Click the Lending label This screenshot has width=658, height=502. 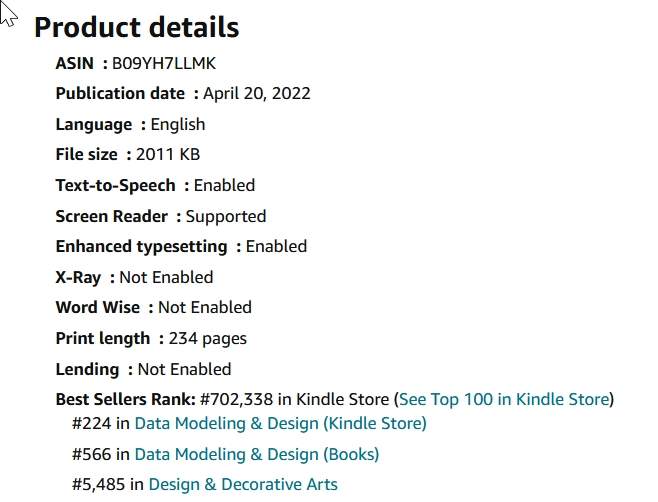[x=87, y=369]
